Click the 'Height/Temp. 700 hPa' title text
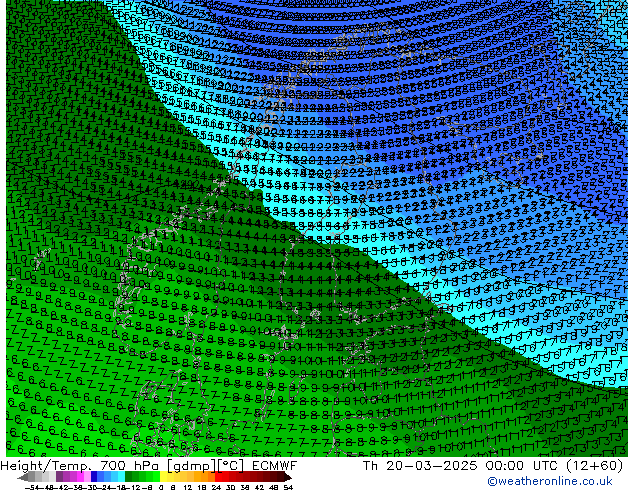 coord(81,466)
